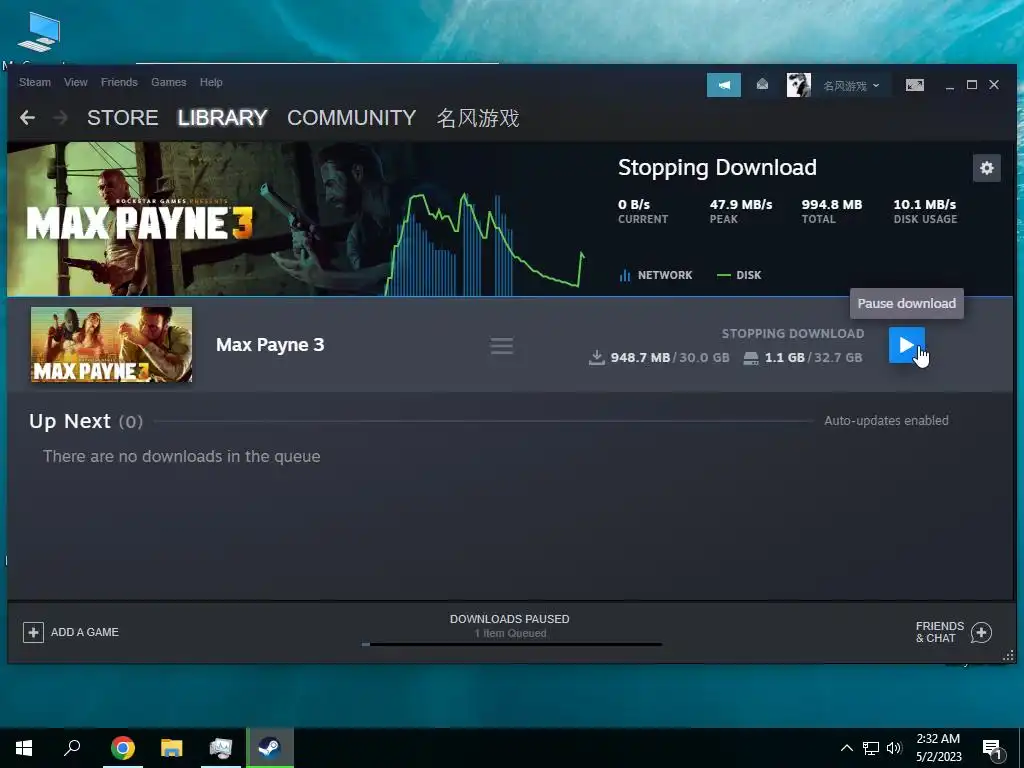The height and width of the screenshot is (768, 1024).
Task: Open the 名风游戏 profile tab
Action: pos(477,118)
